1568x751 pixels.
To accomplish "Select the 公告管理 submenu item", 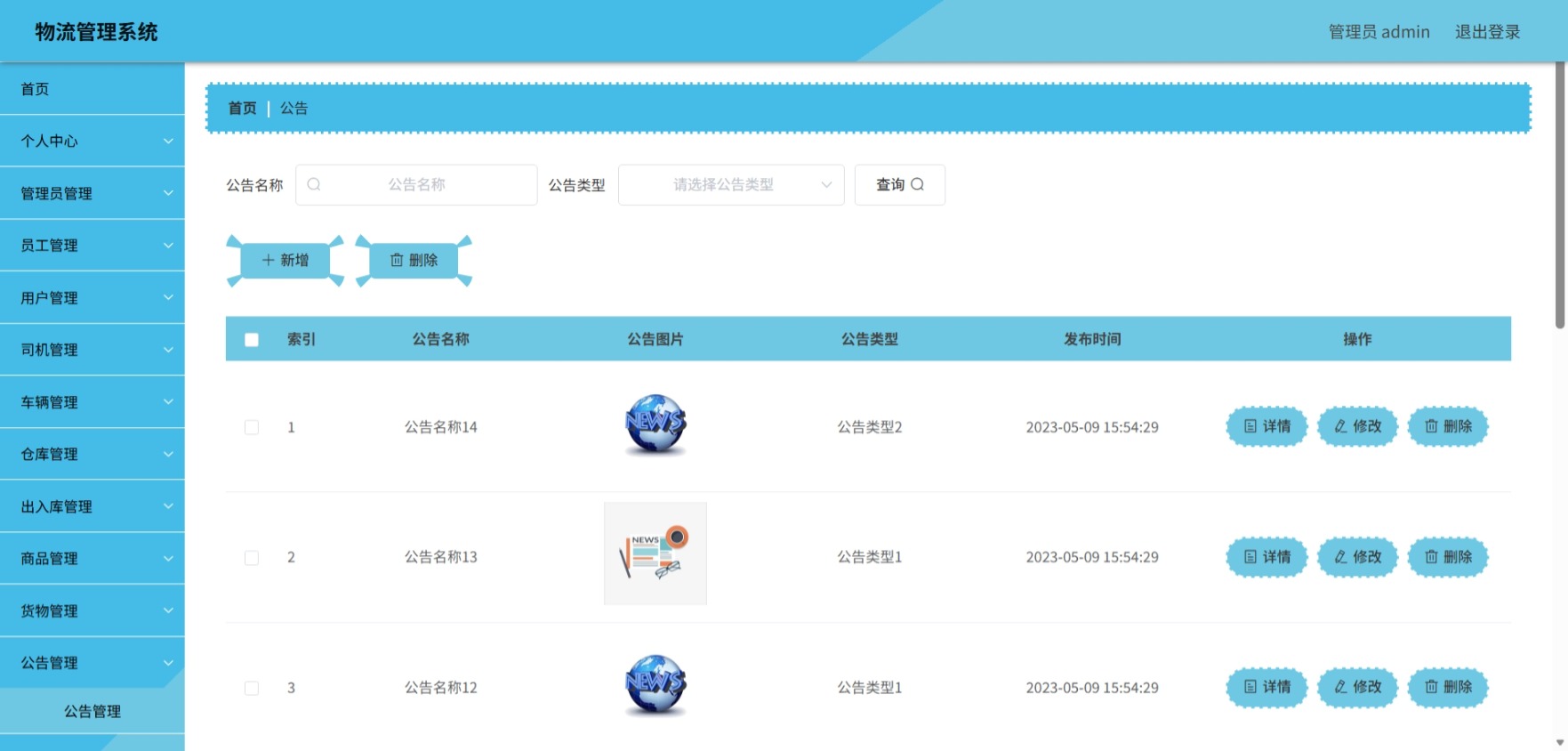I will (92, 711).
